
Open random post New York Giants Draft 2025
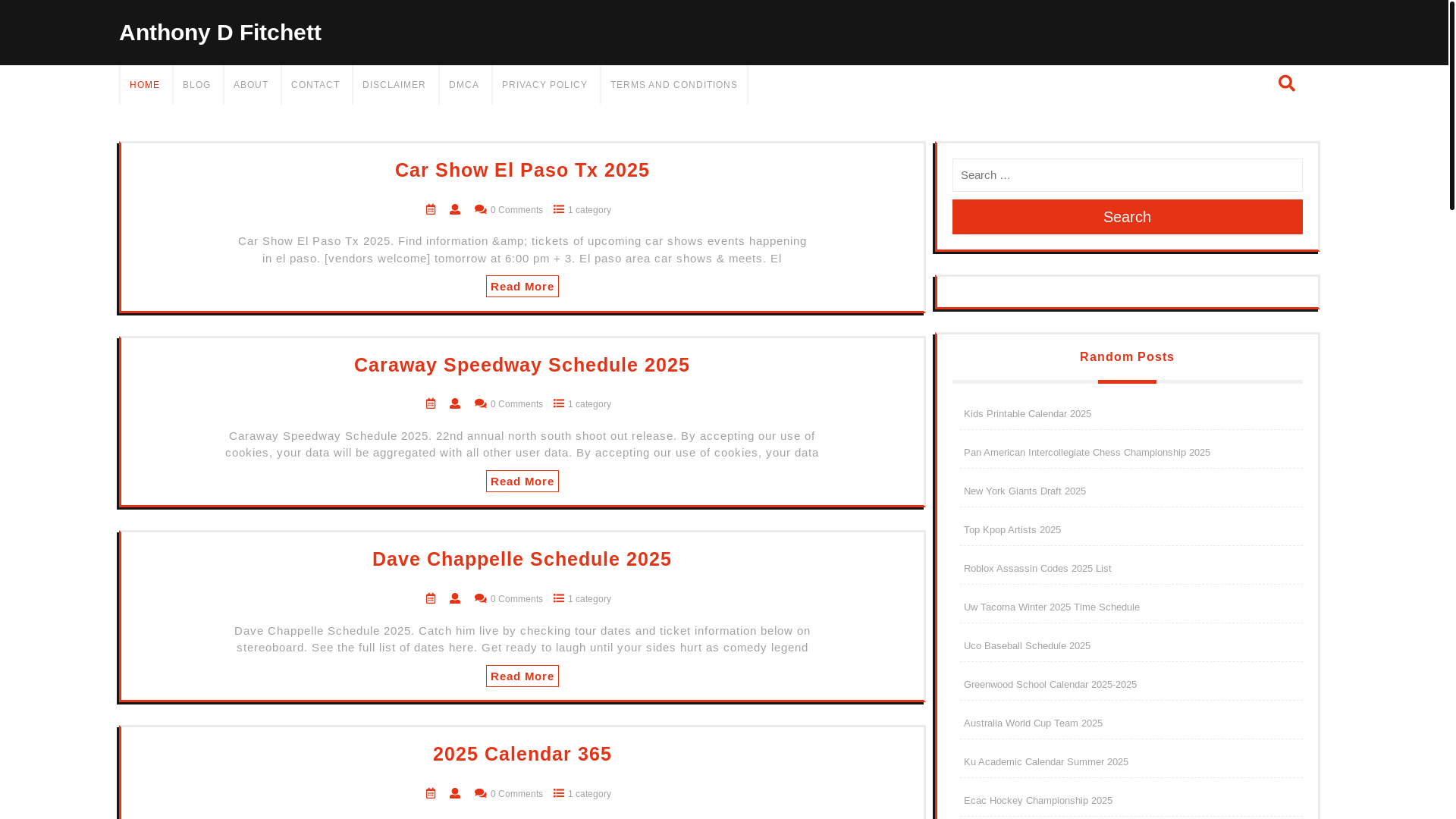tap(1025, 491)
